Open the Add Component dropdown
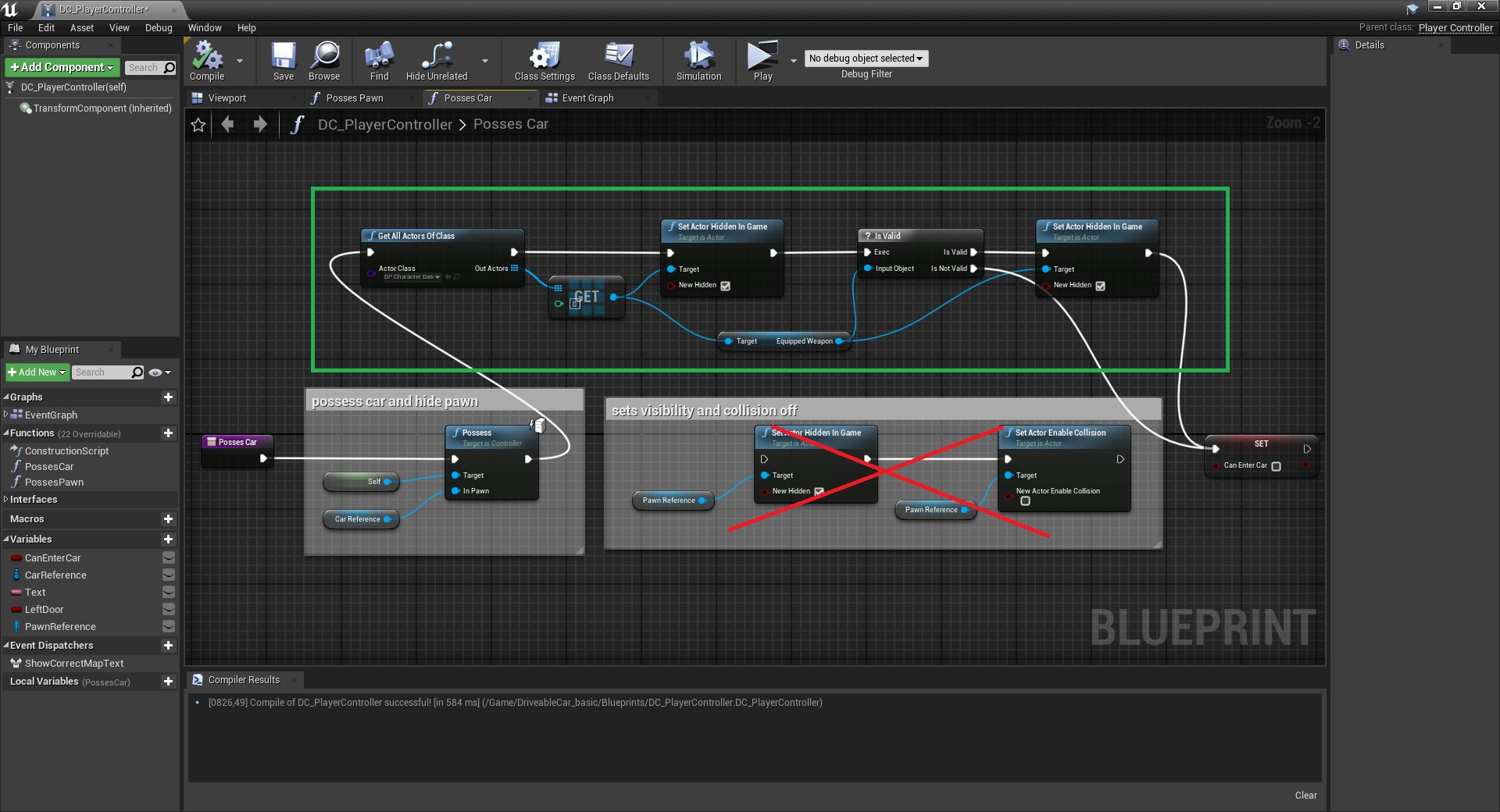The height and width of the screenshot is (812, 1500). pyautogui.click(x=62, y=68)
